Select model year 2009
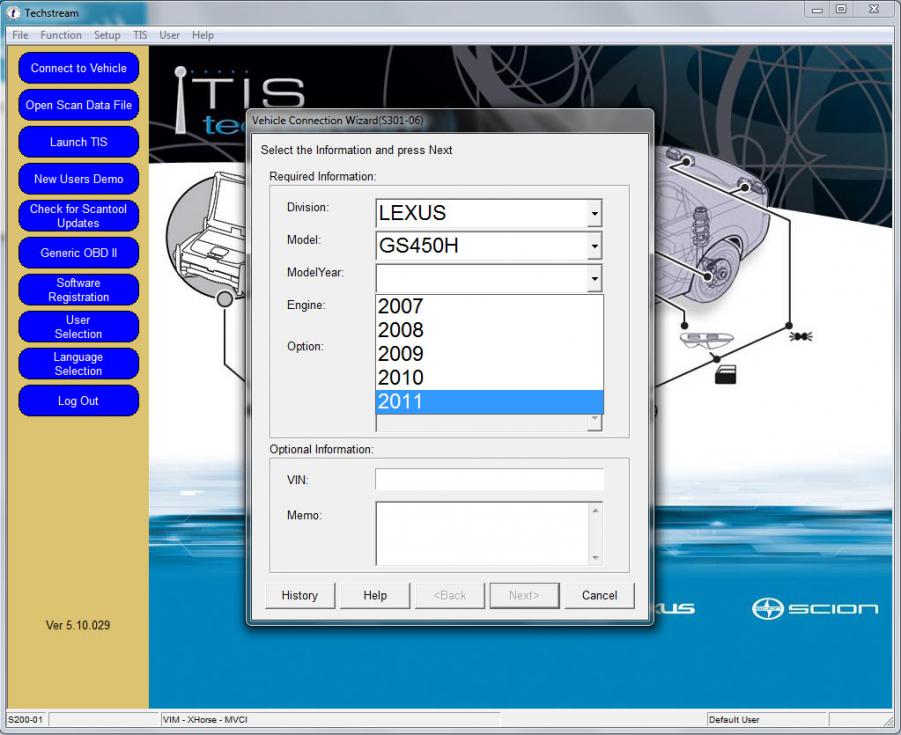The image size is (901, 735). 489,354
